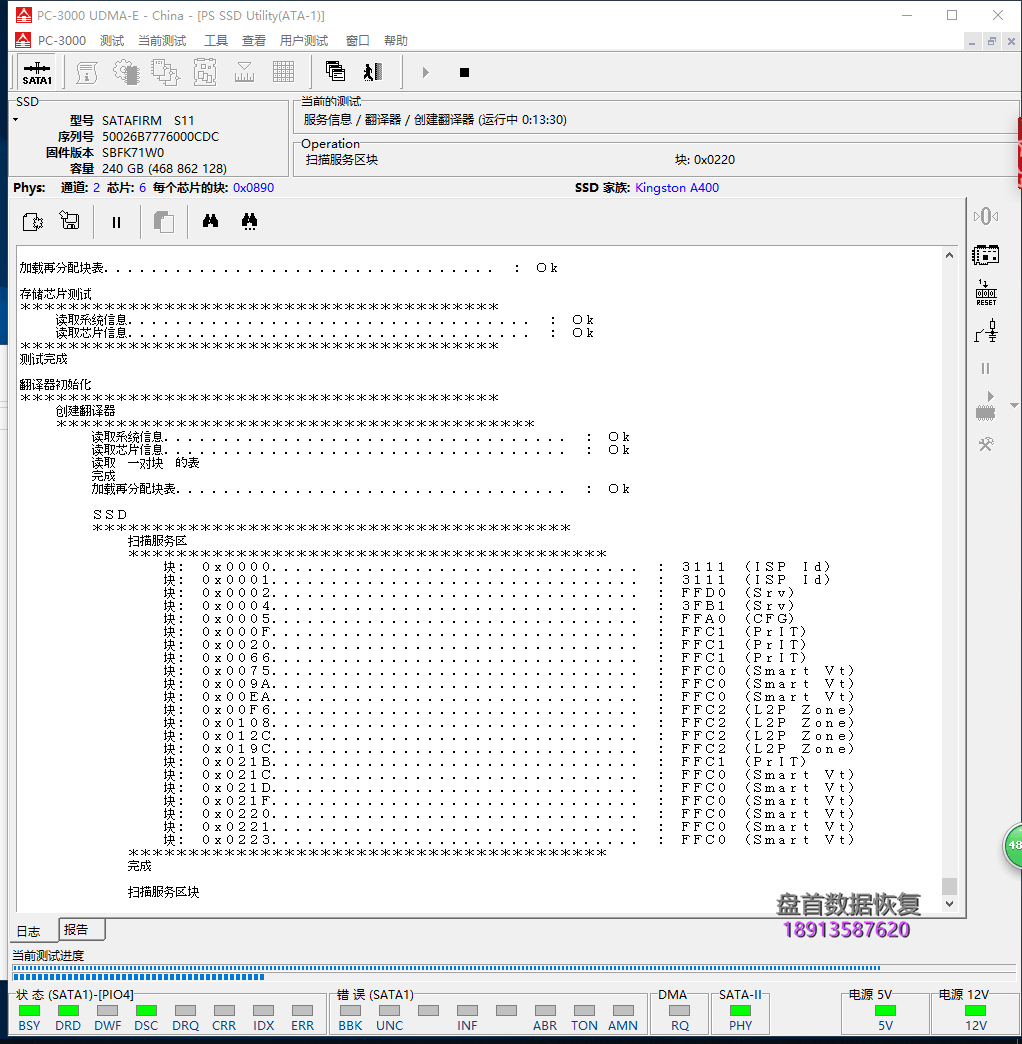Screen dimensions: 1022x1044
Task: Click the grid map toolbar icon
Action: click(284, 72)
